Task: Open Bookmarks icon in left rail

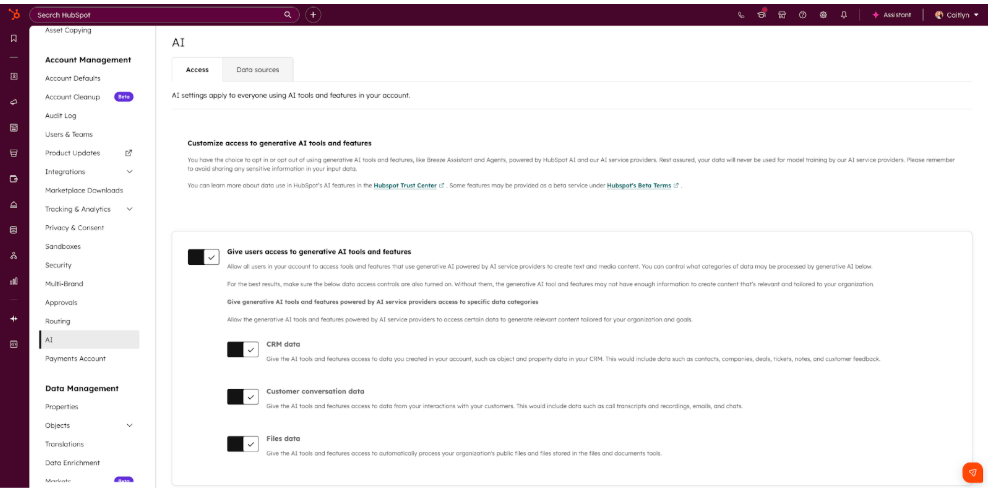Action: tap(14, 39)
